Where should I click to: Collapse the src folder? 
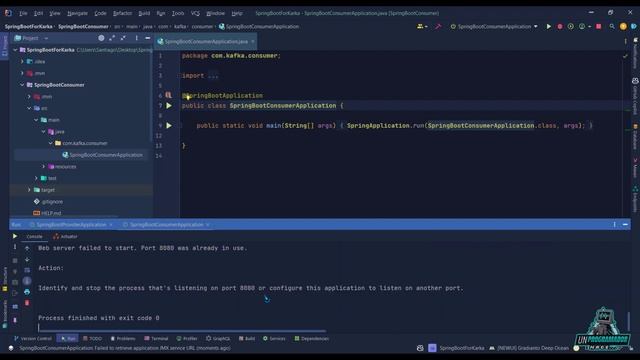(29, 108)
